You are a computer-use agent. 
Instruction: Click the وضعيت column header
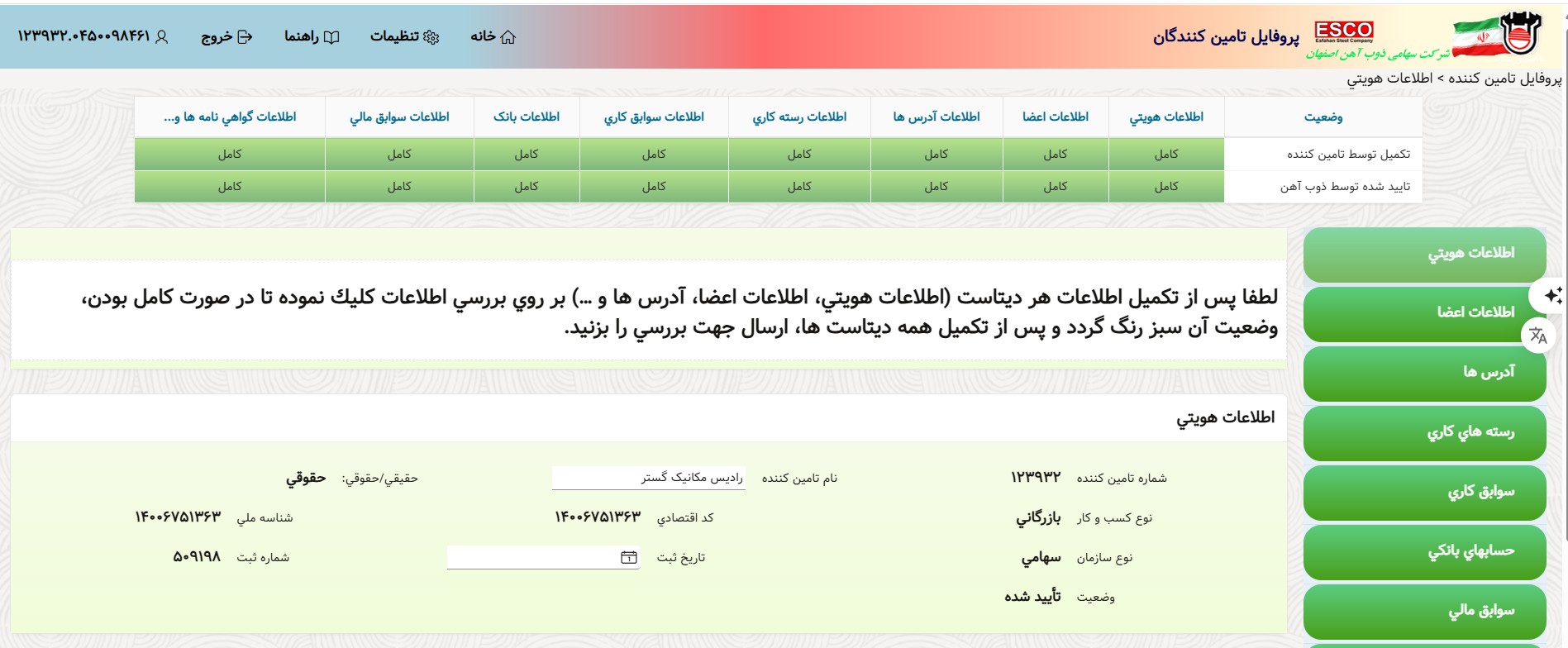(x=1323, y=117)
